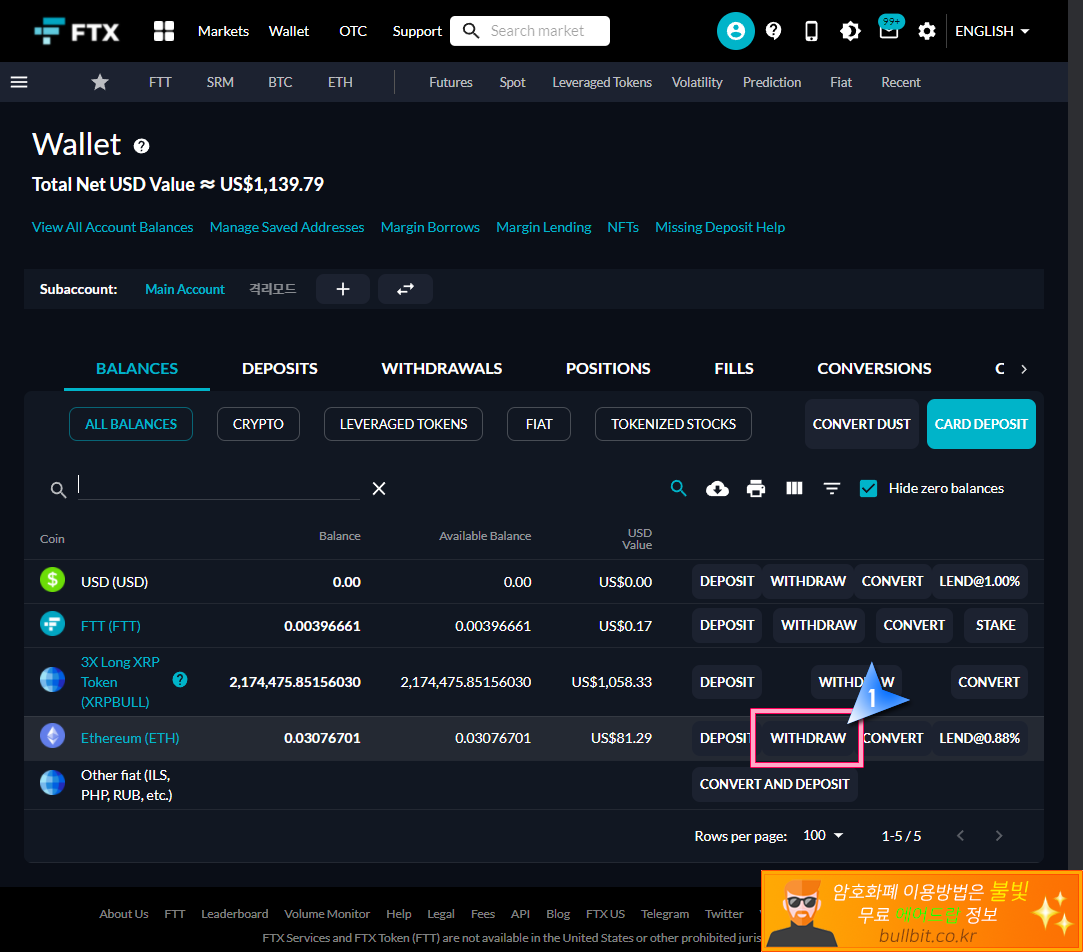The width and height of the screenshot is (1083, 952).
Task: Clear the balance search with X icon
Action: pyautogui.click(x=378, y=488)
